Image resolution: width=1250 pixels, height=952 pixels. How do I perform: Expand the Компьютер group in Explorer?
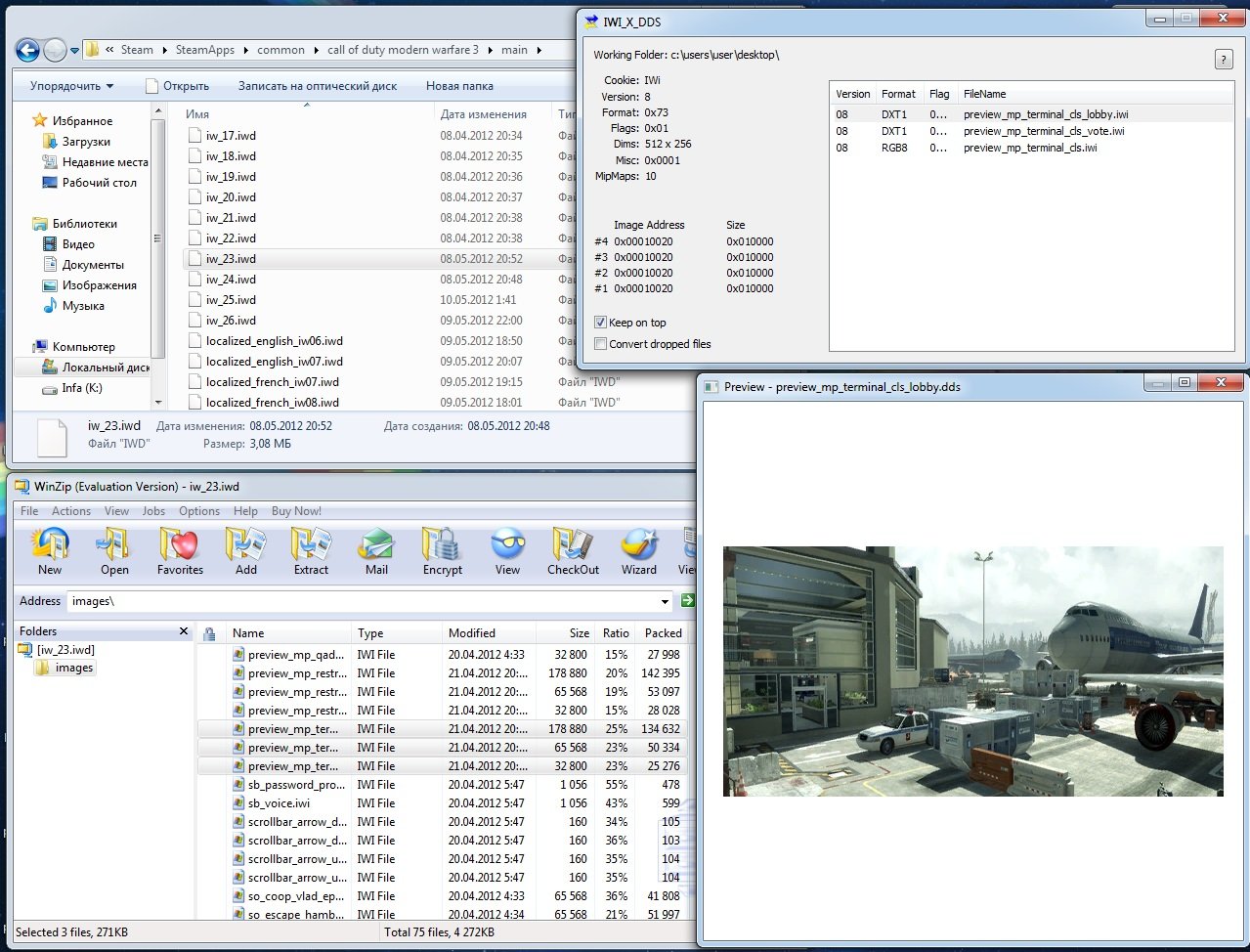pyautogui.click(x=83, y=347)
